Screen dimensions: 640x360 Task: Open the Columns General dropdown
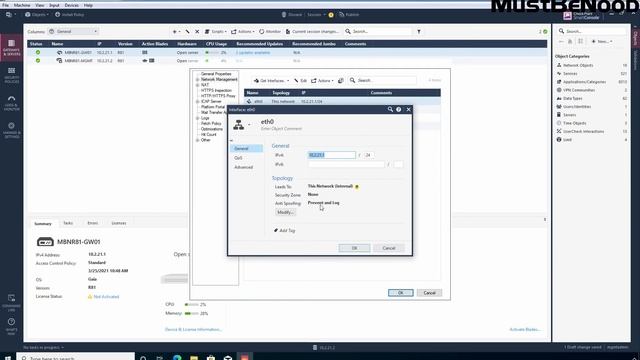73,31
